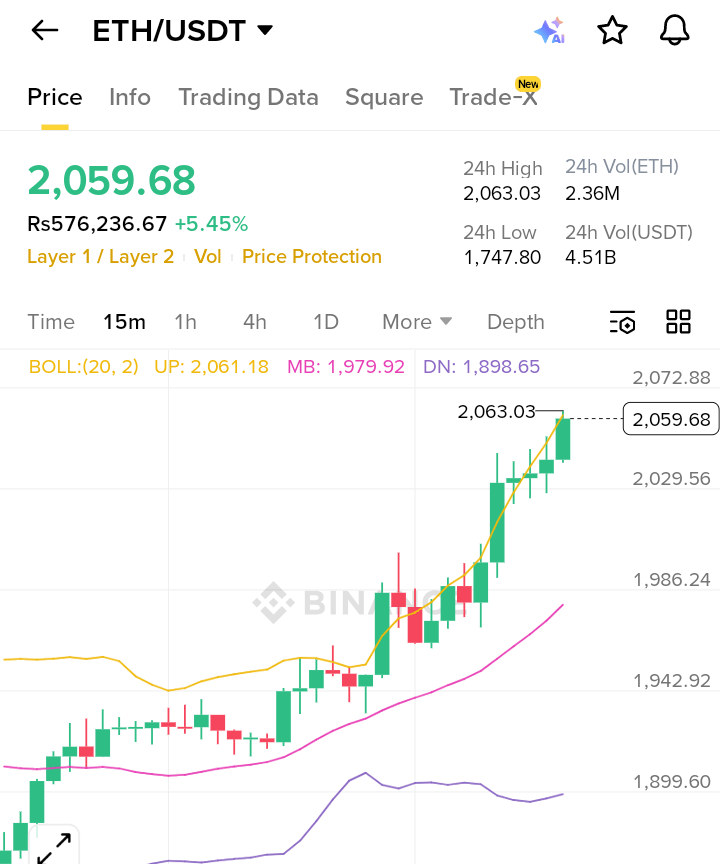
Task: Switch to the Info tab
Action: (130, 97)
